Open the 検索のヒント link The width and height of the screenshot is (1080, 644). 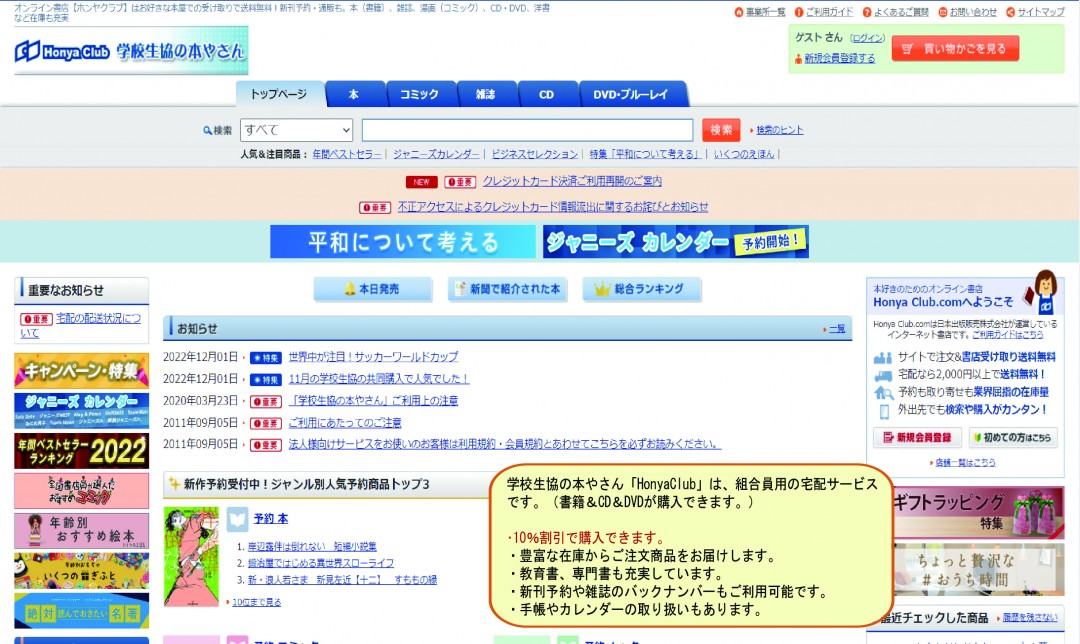(x=779, y=129)
